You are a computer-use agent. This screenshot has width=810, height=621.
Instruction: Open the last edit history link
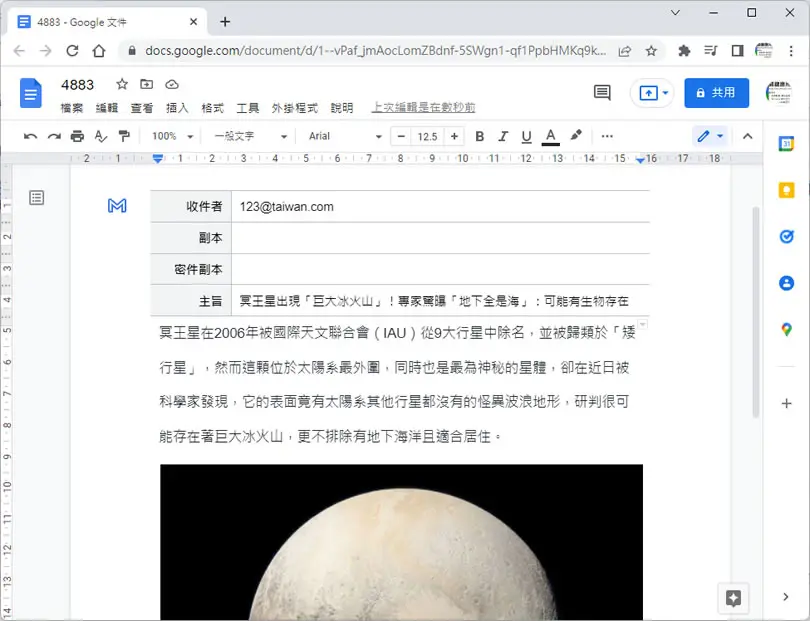click(423, 107)
